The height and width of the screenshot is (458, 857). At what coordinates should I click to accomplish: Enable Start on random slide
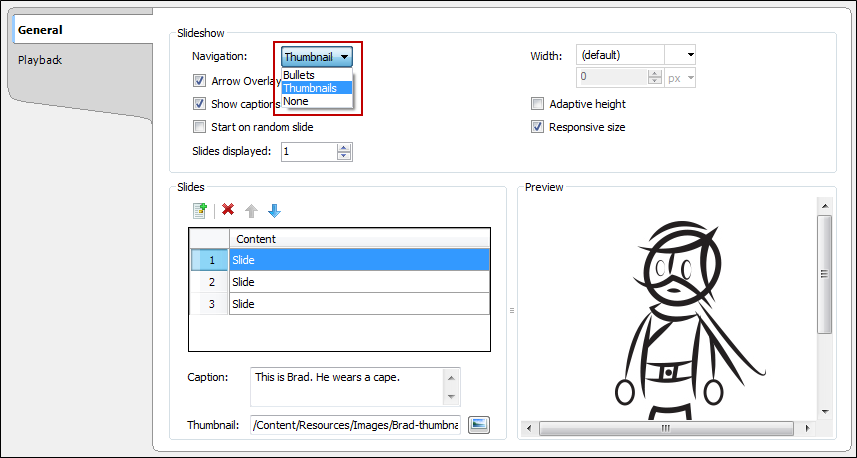(199, 127)
